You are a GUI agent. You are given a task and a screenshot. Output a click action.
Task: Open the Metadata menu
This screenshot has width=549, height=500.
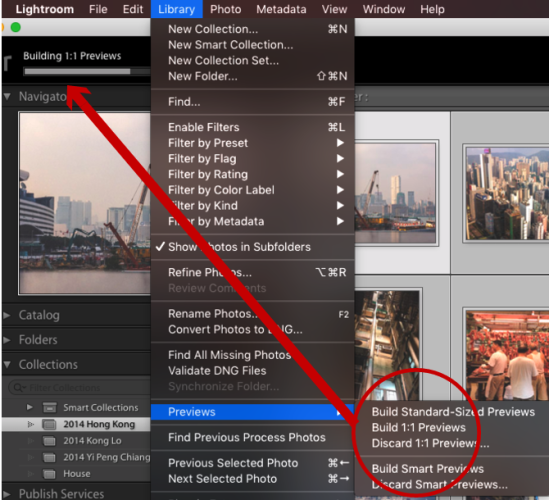click(x=281, y=9)
